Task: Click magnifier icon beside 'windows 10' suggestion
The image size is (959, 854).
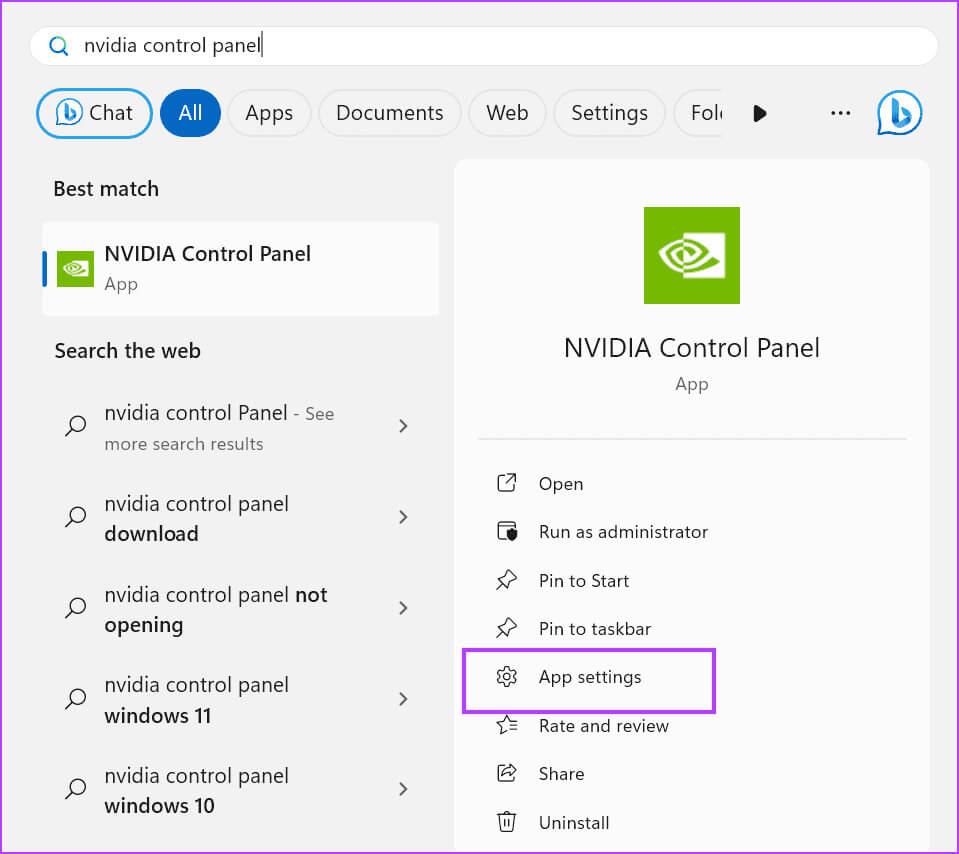Action: (x=76, y=789)
